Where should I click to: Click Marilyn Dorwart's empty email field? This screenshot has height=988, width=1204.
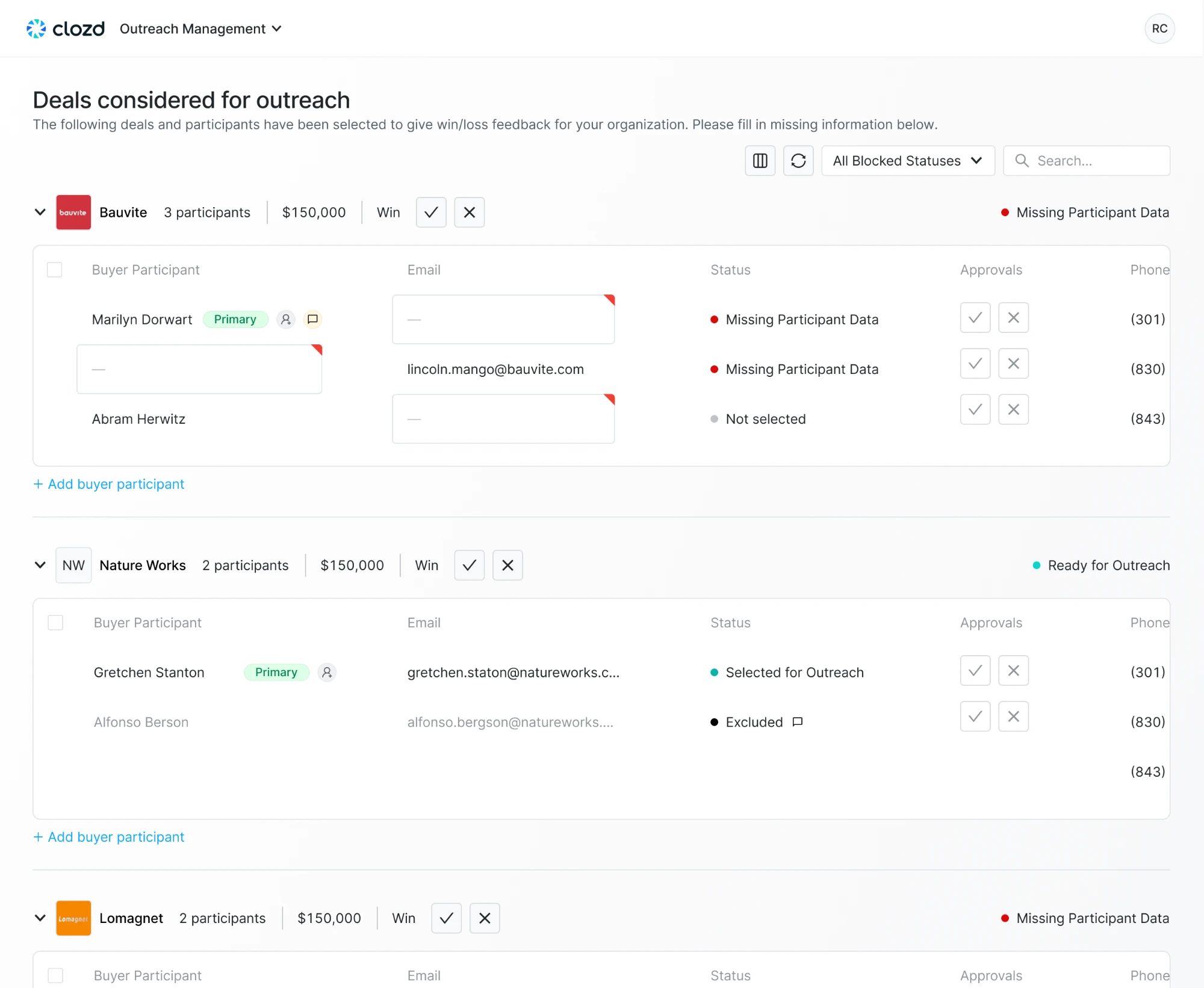[503, 319]
